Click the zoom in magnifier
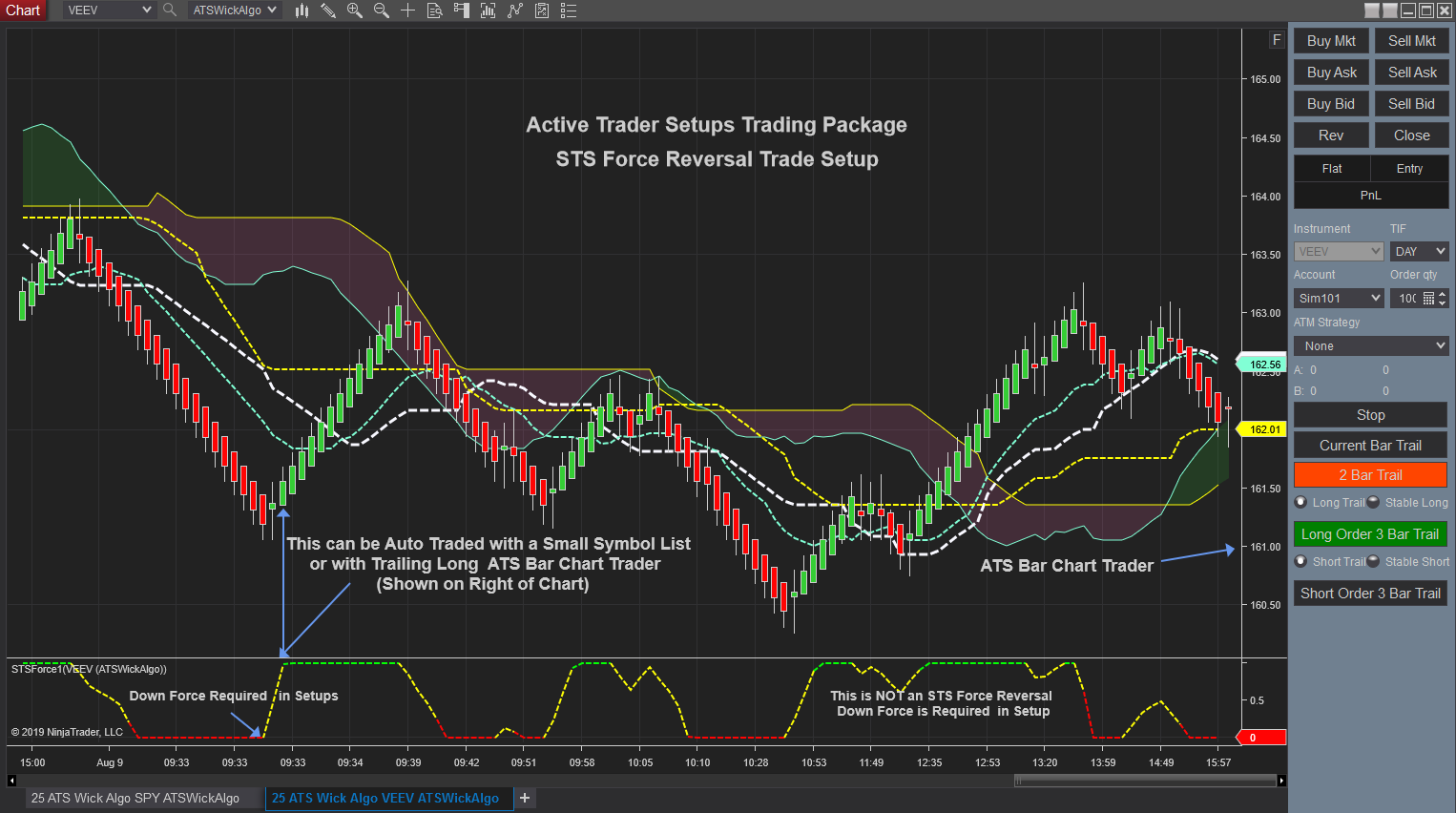The image size is (1456, 813). click(x=355, y=10)
